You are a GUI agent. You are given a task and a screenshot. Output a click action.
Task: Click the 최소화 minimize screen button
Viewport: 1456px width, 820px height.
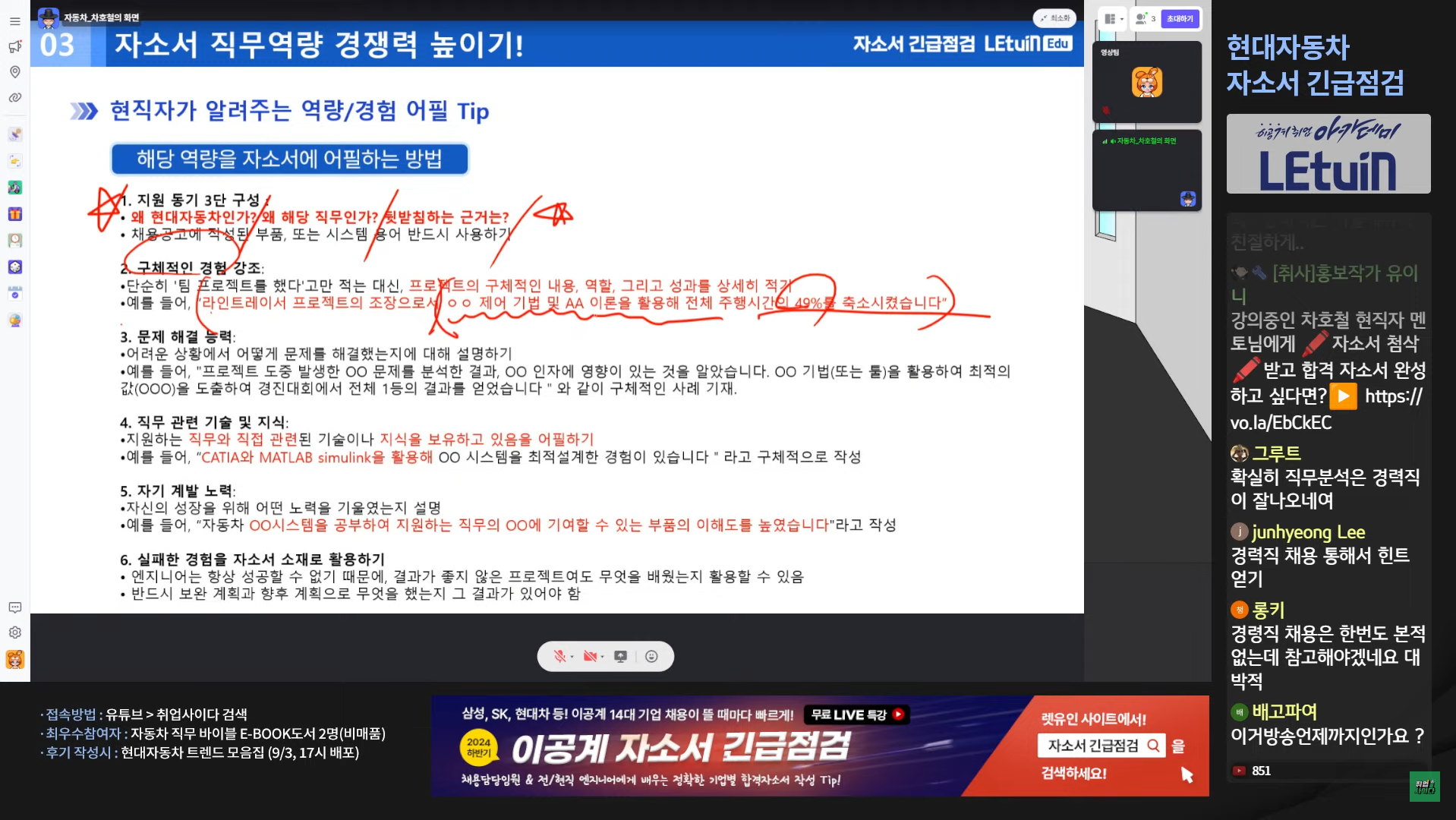pos(1055,18)
